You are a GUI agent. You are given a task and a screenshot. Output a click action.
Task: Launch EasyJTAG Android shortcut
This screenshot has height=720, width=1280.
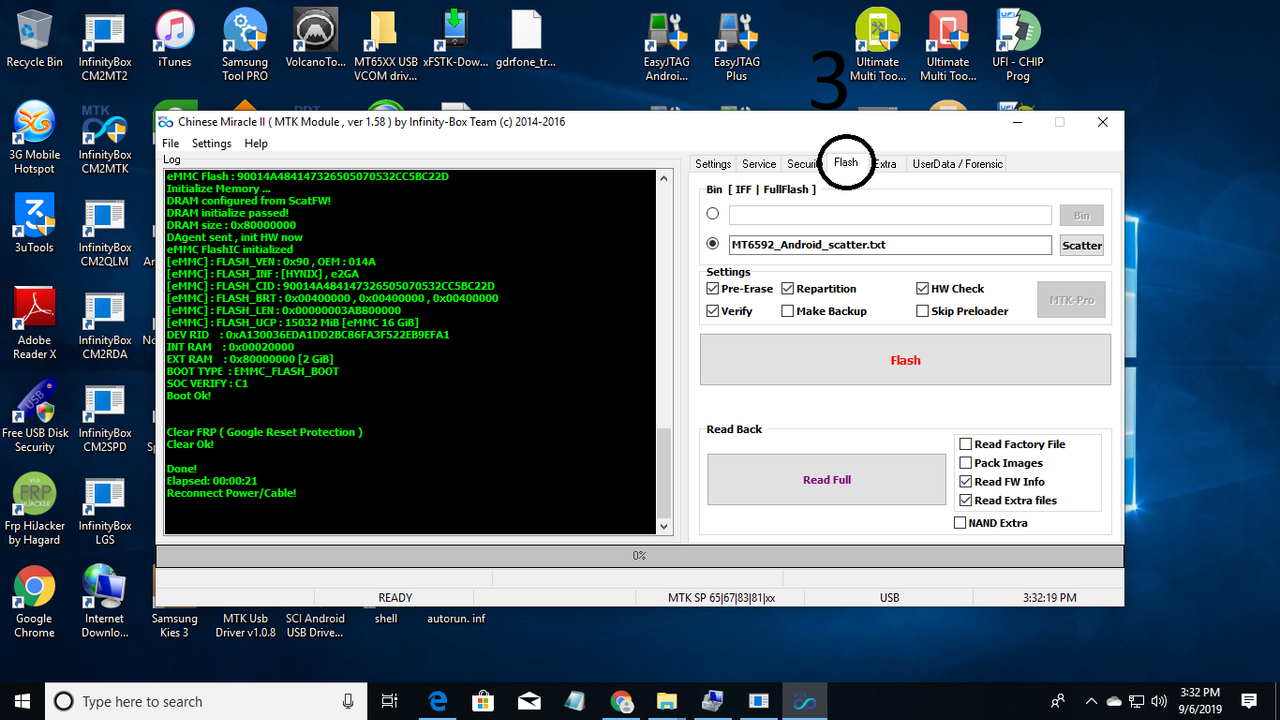pyautogui.click(x=666, y=47)
